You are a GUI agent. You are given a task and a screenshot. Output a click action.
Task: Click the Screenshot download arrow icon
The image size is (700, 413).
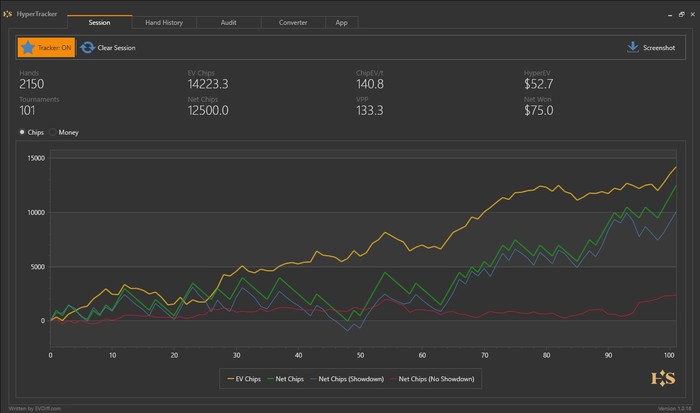tap(632, 47)
